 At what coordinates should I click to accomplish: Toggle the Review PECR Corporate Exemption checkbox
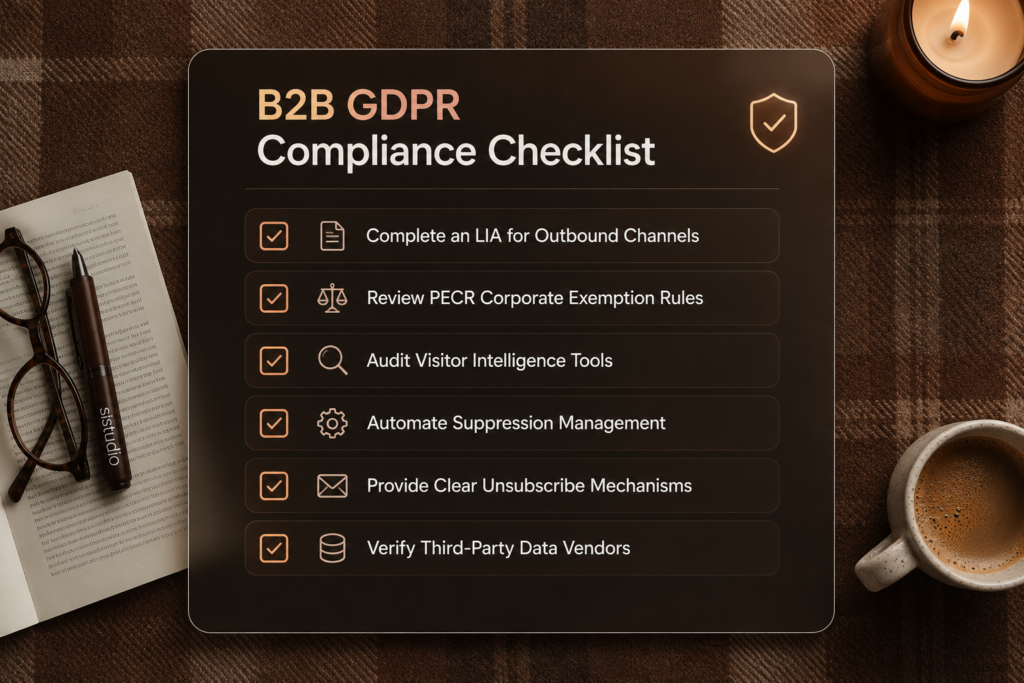tap(274, 298)
